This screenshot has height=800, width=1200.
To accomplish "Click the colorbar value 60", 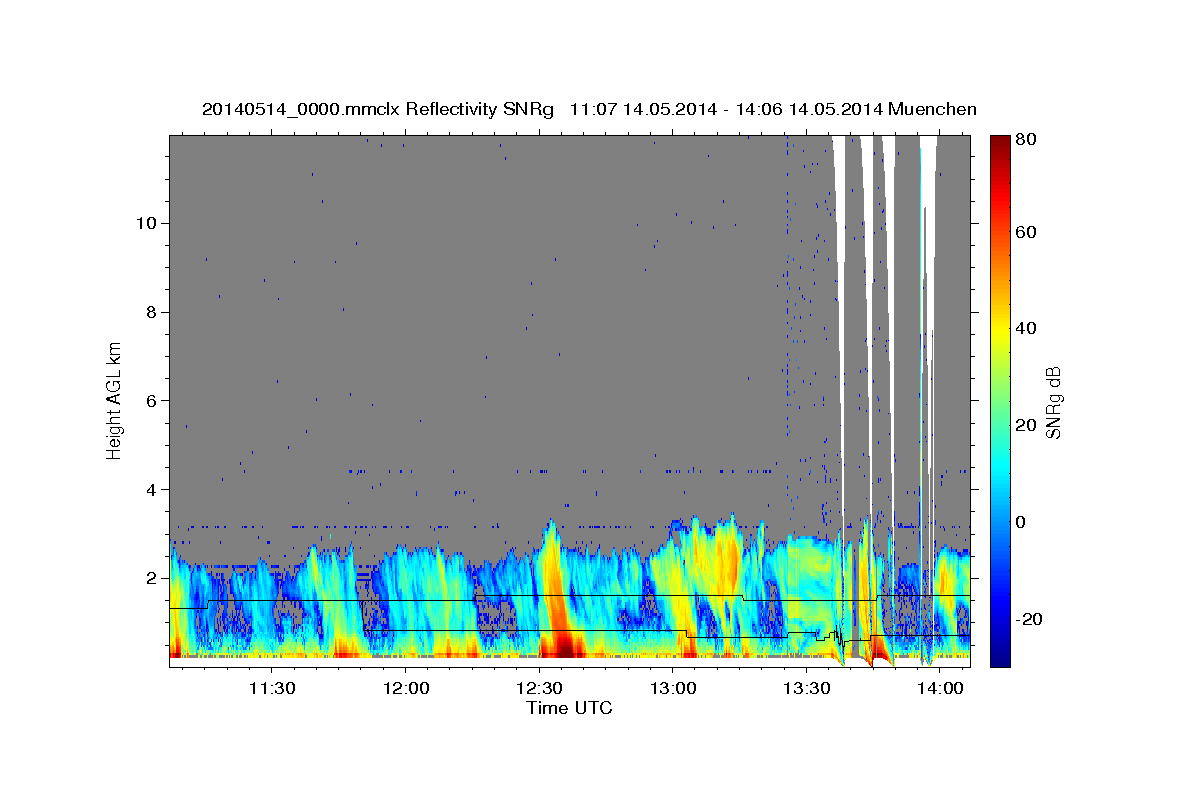I will (1025, 232).
